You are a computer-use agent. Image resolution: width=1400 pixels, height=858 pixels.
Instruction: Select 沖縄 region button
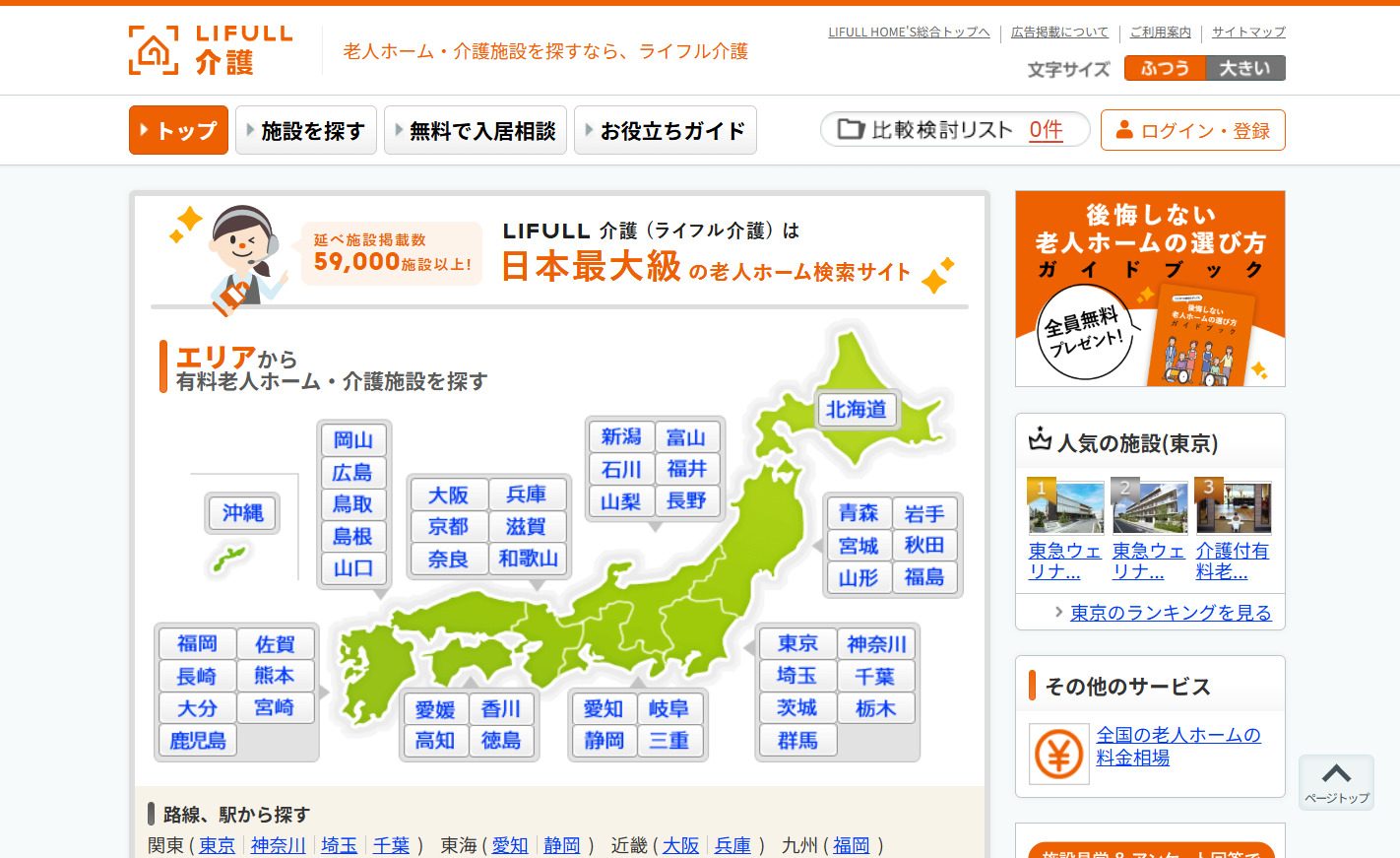(x=242, y=513)
